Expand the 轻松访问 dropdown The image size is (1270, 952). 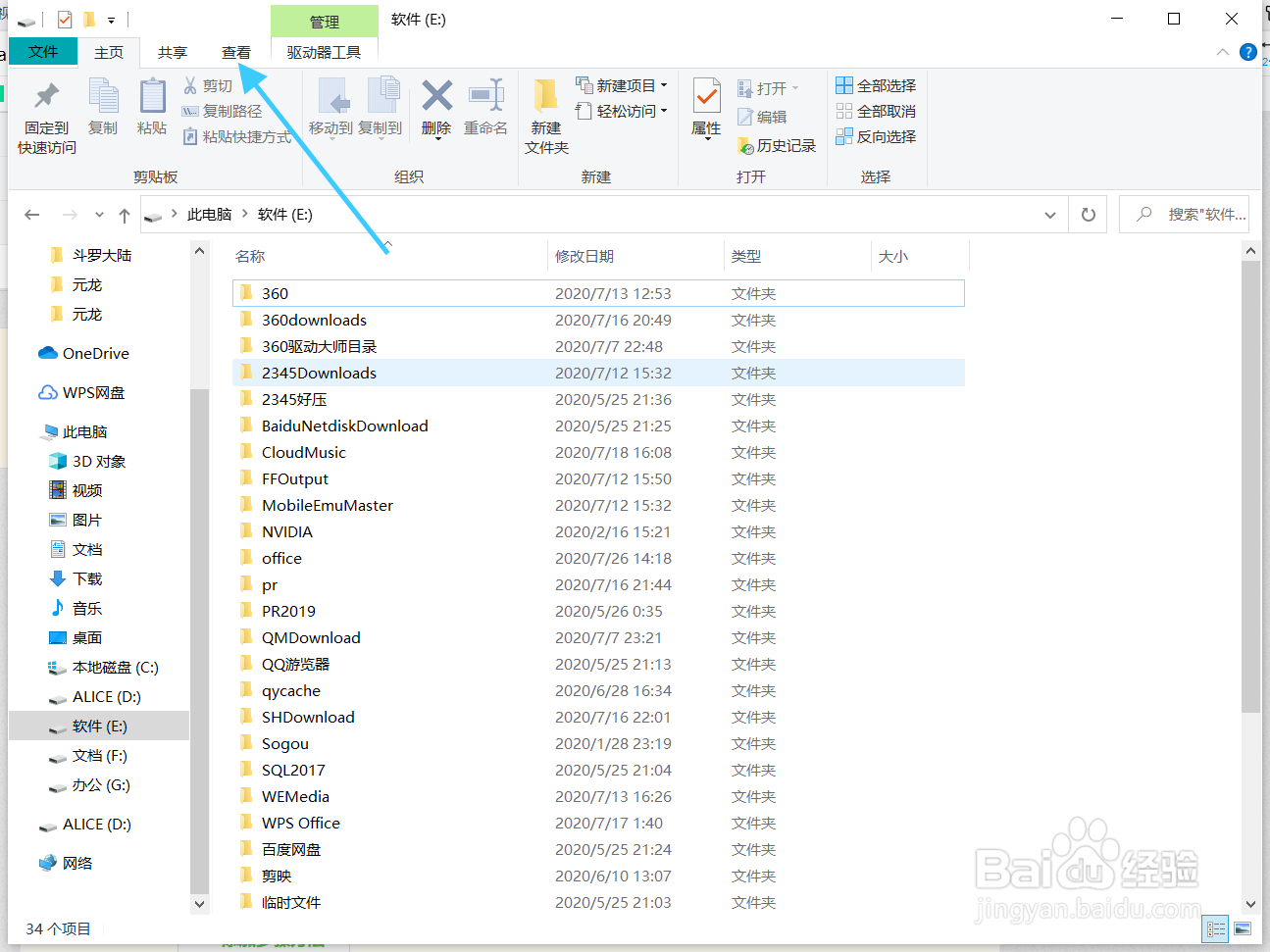pos(621,109)
